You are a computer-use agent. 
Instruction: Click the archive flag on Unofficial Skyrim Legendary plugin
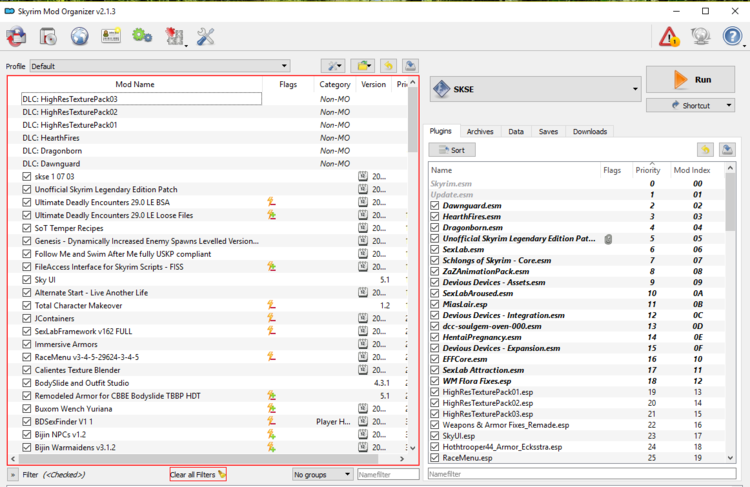coord(608,239)
